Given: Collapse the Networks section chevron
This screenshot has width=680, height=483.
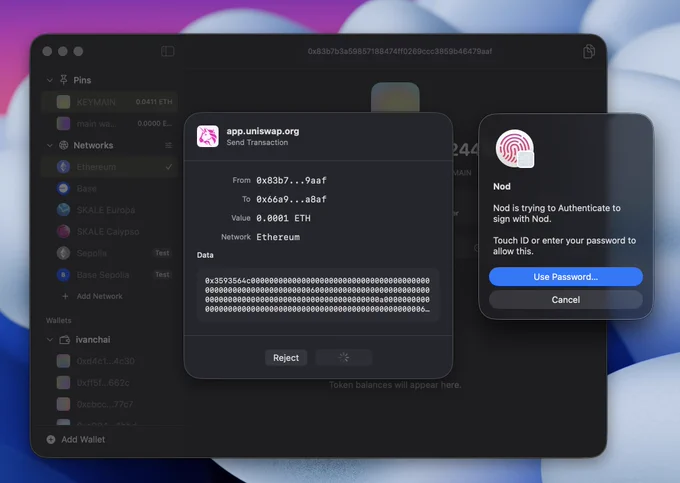Looking at the screenshot, I should pos(50,145).
